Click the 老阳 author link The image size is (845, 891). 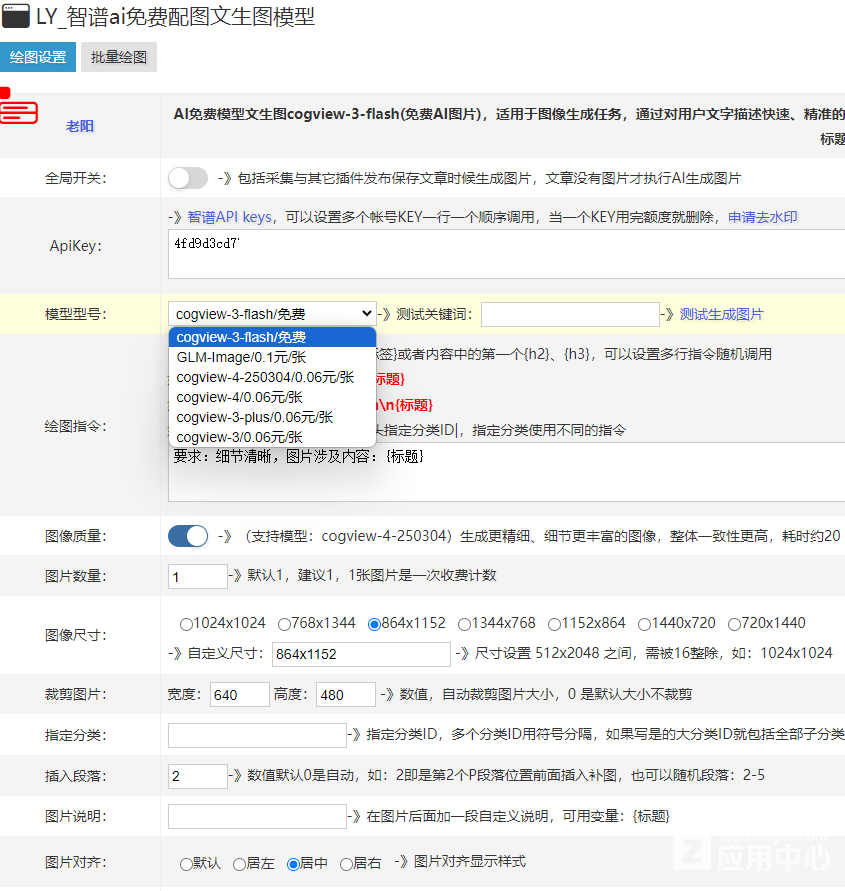pyautogui.click(x=80, y=126)
